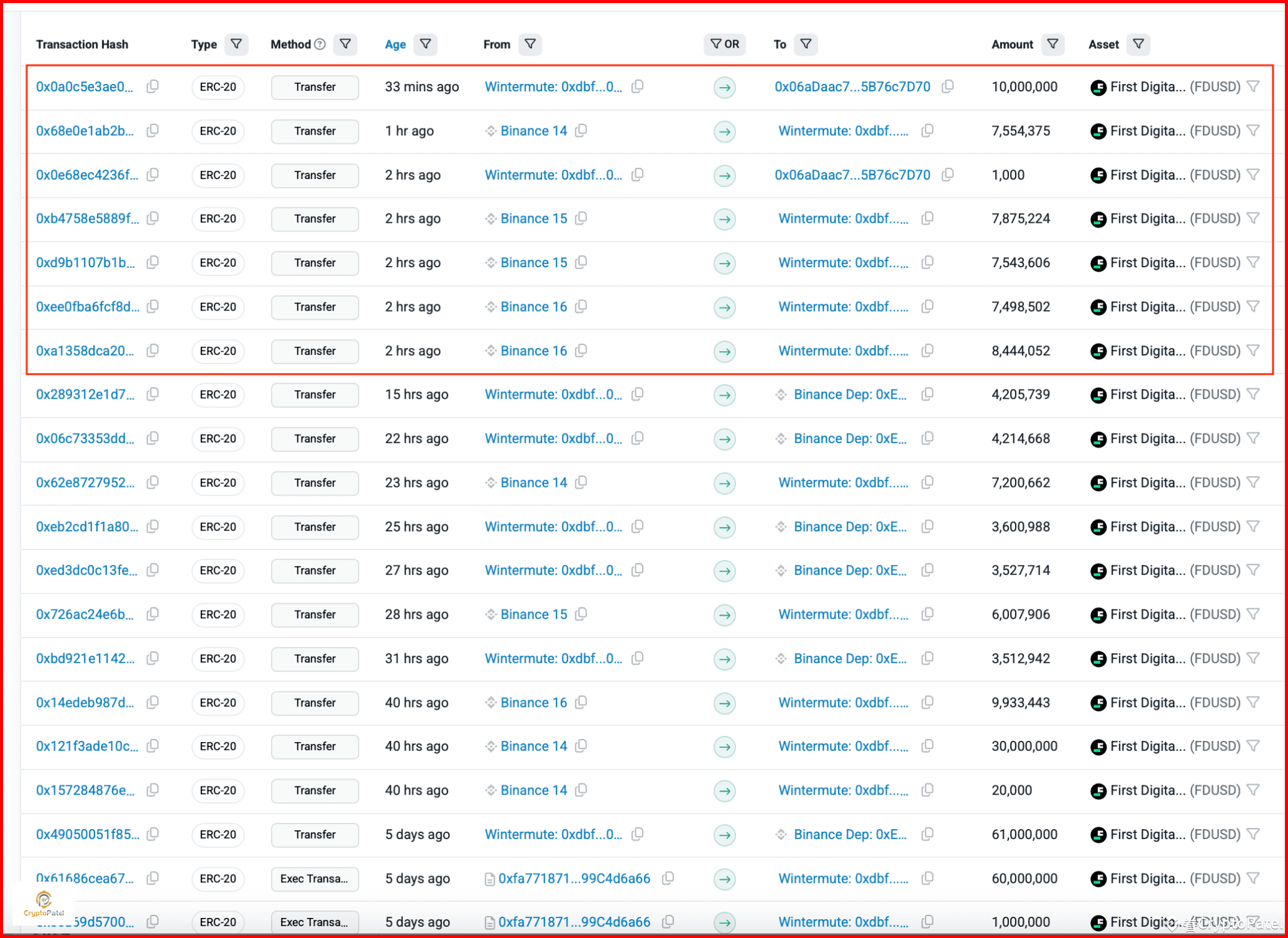Open transaction 0xd9b1107b1b
This screenshot has width=1288, height=938.
click(85, 263)
